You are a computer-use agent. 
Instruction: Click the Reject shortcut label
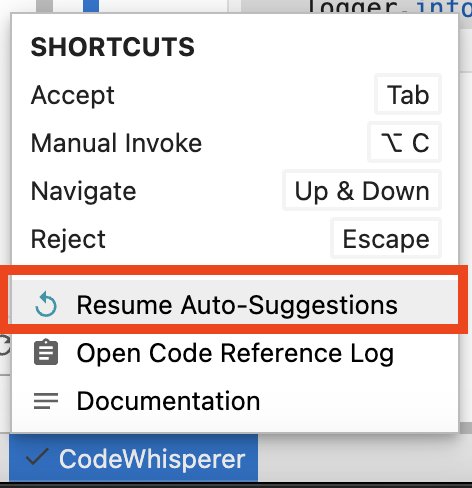pyautogui.click(x=68, y=239)
